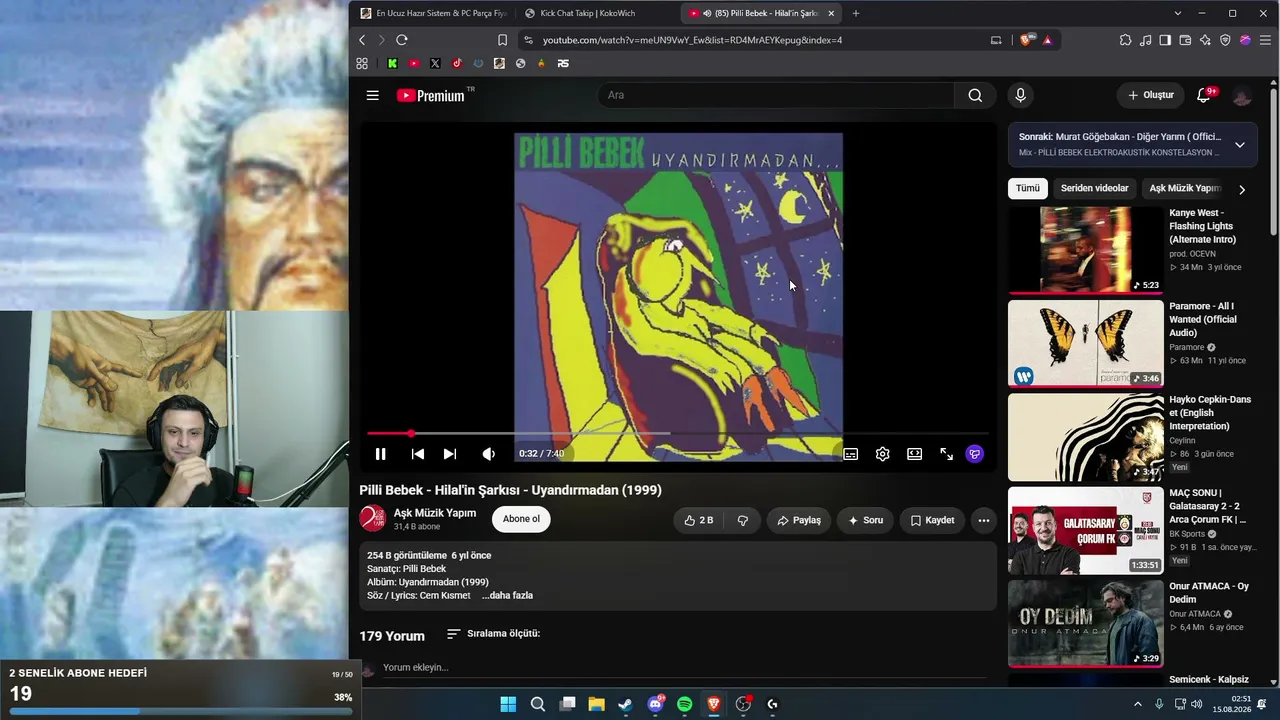The height and width of the screenshot is (720, 1280).
Task: Launch Spotify from the taskbar
Action: point(684,704)
